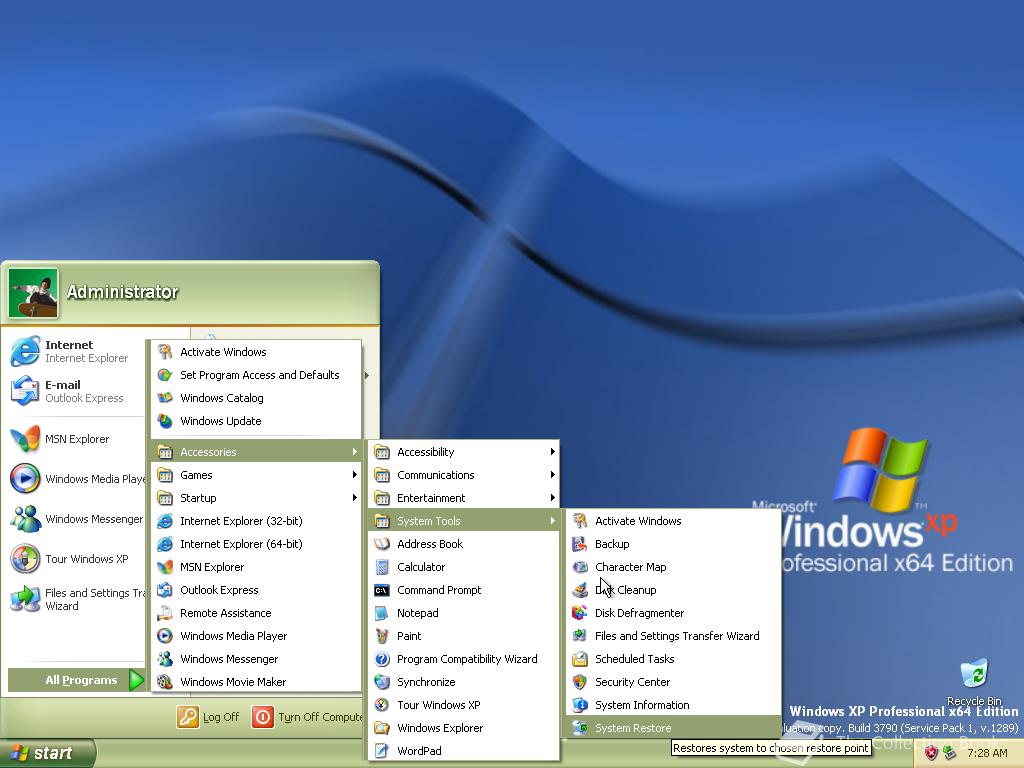Image resolution: width=1024 pixels, height=768 pixels.
Task: Click the Backup icon in System Tools
Action: (x=579, y=543)
